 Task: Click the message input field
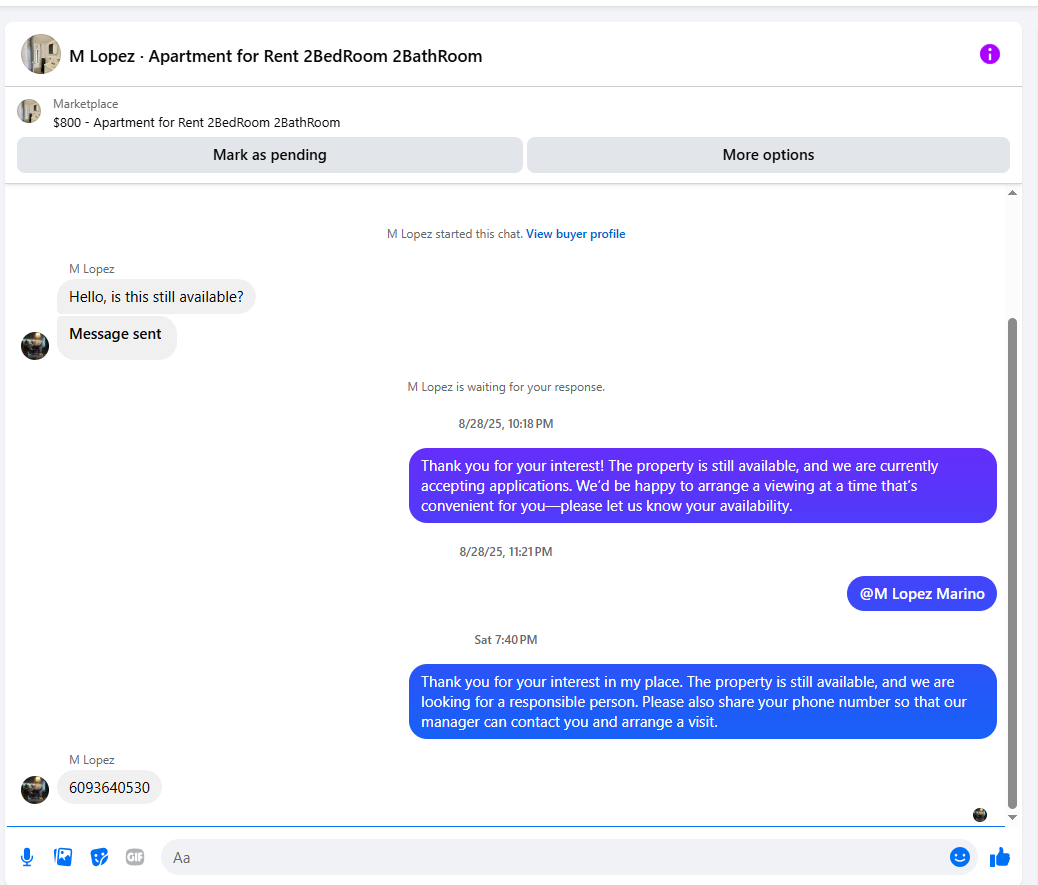(550, 857)
